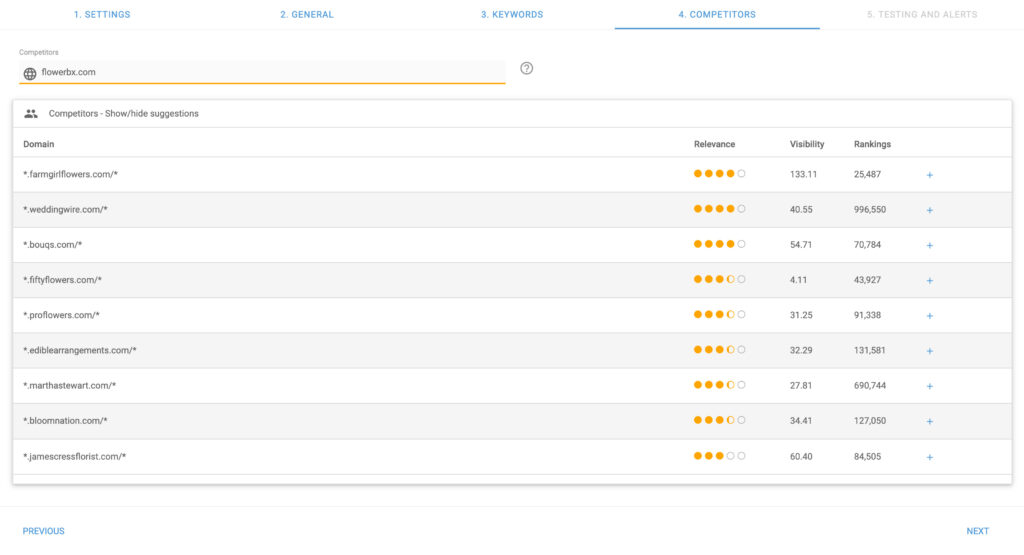The image size is (1024, 555).
Task: Click rankings value 43,927
Action: (867, 280)
